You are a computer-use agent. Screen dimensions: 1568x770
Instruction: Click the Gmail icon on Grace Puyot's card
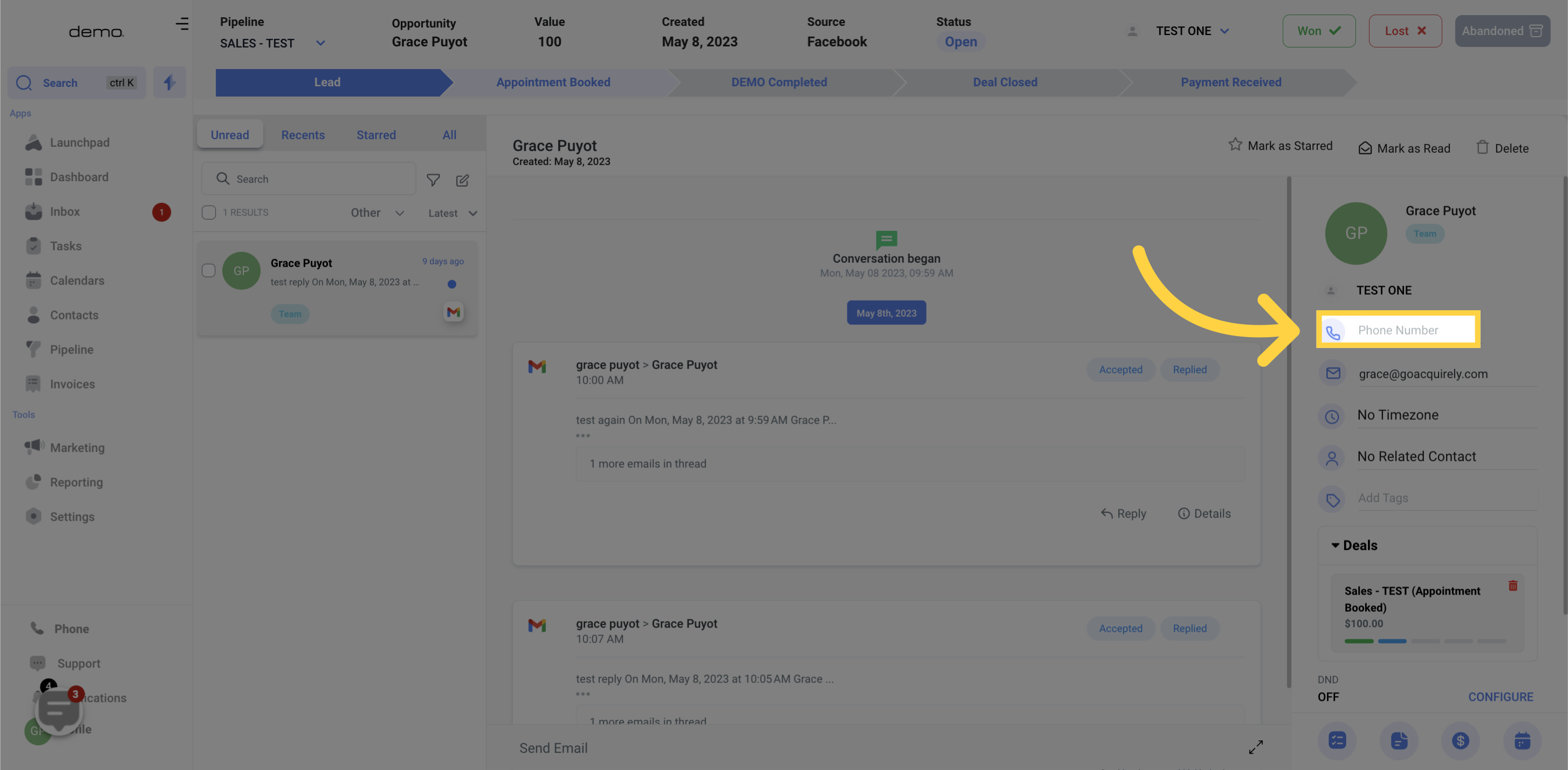click(454, 312)
